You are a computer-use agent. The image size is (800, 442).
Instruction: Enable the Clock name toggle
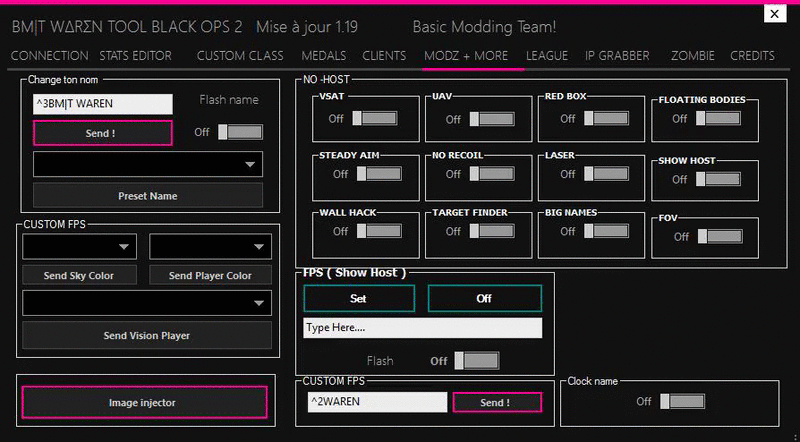click(x=682, y=401)
